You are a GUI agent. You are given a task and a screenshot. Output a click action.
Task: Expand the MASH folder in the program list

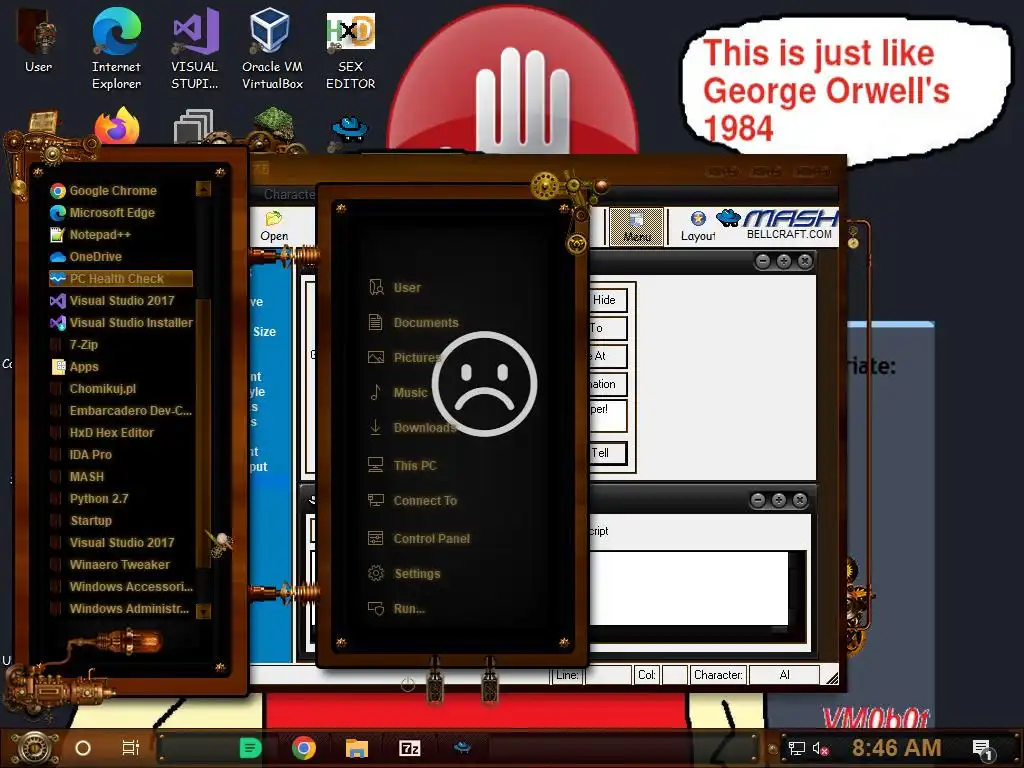(x=121, y=477)
